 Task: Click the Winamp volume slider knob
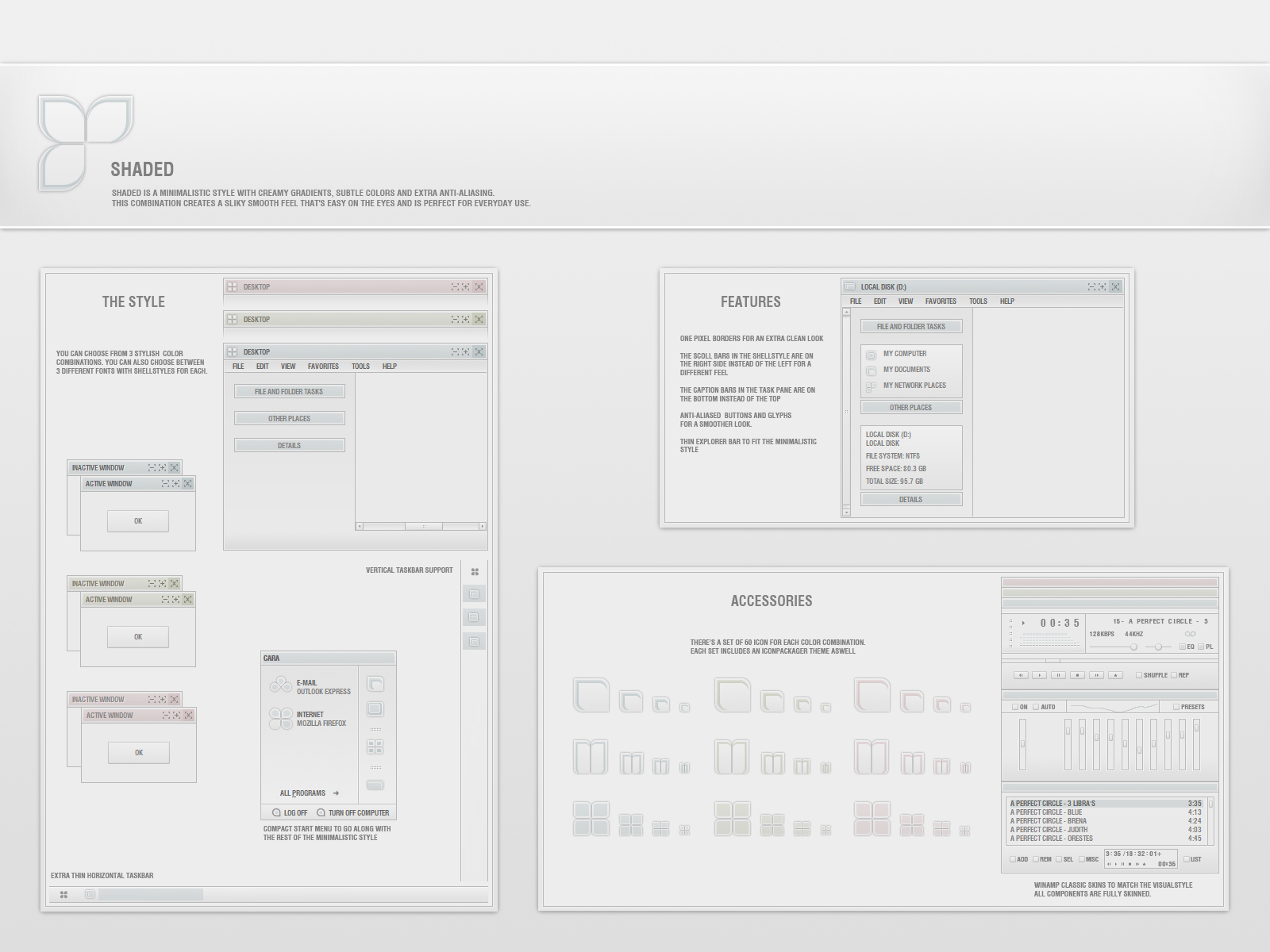pos(1133,647)
